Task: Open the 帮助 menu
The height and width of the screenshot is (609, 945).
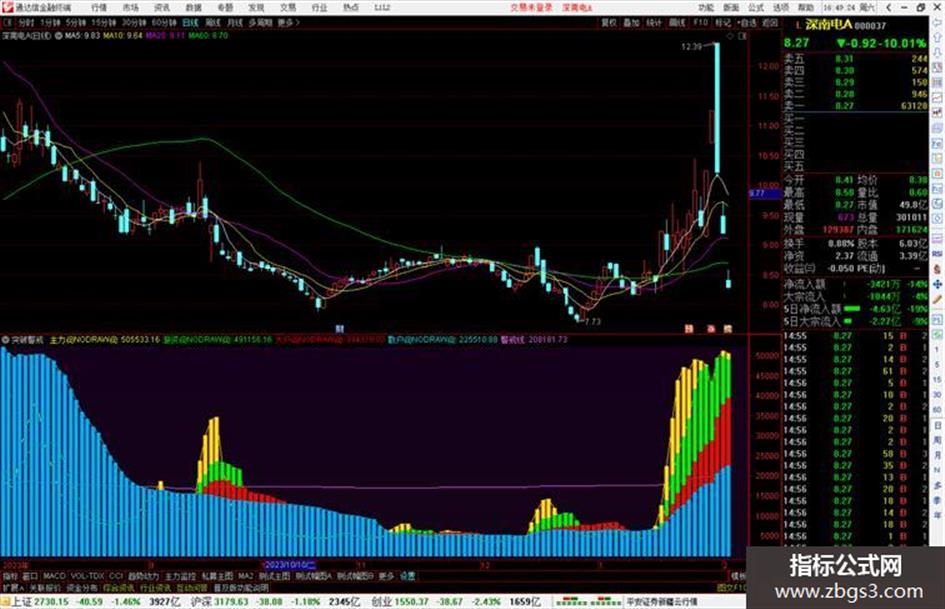Action: [806, 7]
